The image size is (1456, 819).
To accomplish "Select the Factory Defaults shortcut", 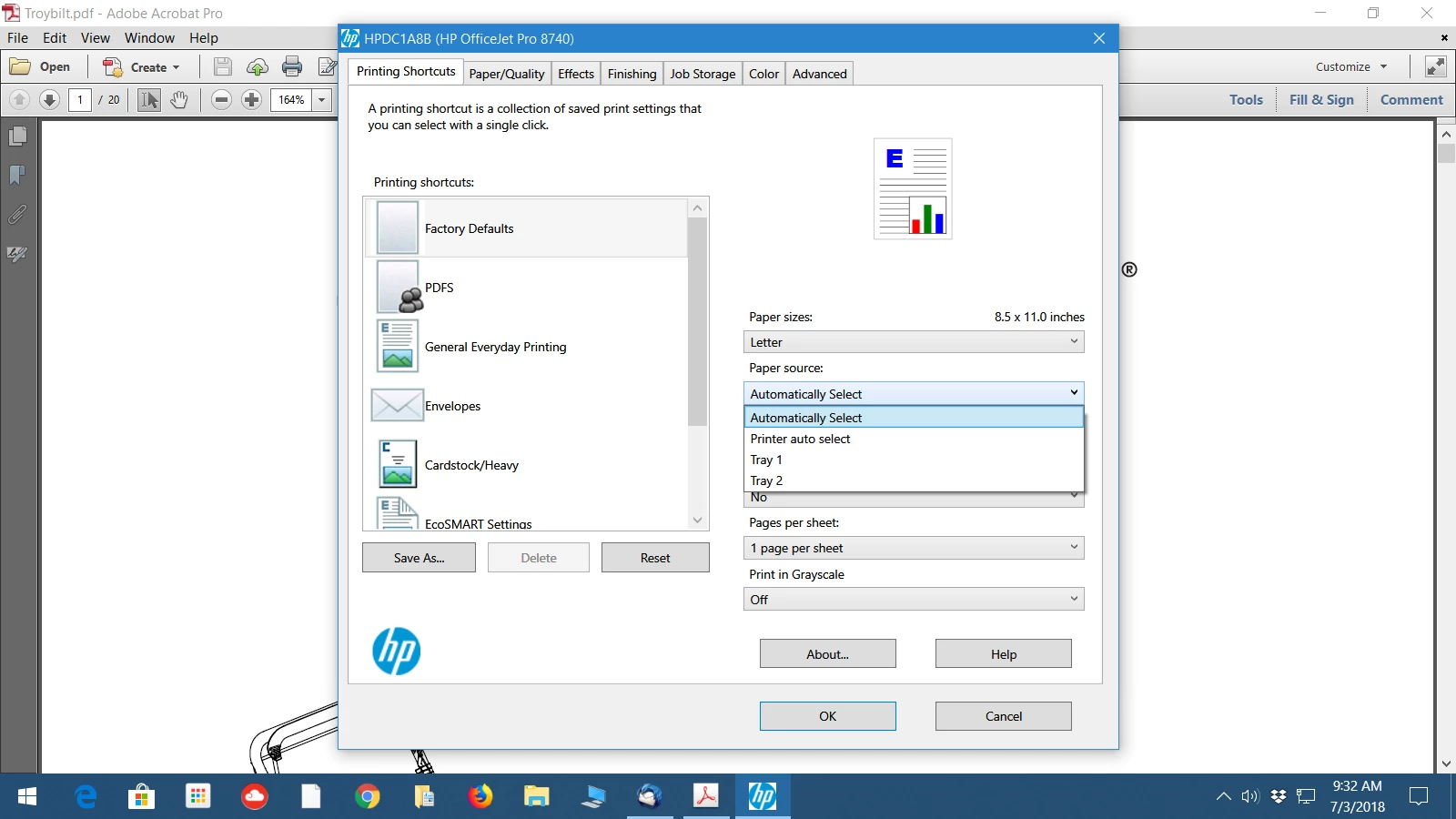I will pos(527,228).
